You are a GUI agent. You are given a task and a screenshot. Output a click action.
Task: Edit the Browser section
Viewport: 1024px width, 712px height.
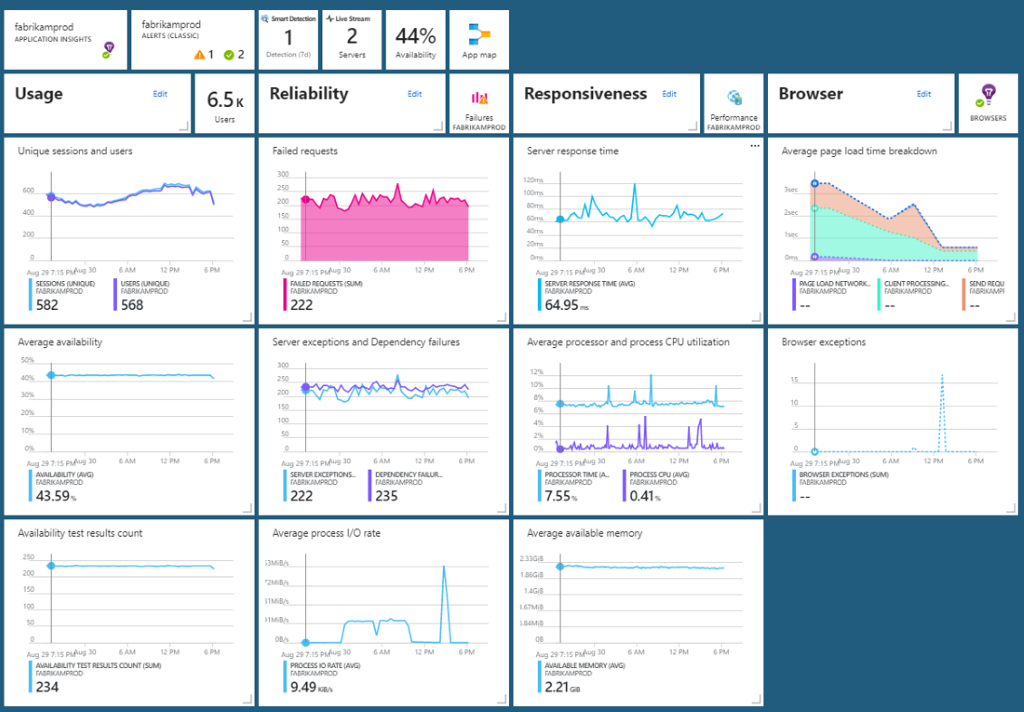pyautogui.click(x=923, y=93)
